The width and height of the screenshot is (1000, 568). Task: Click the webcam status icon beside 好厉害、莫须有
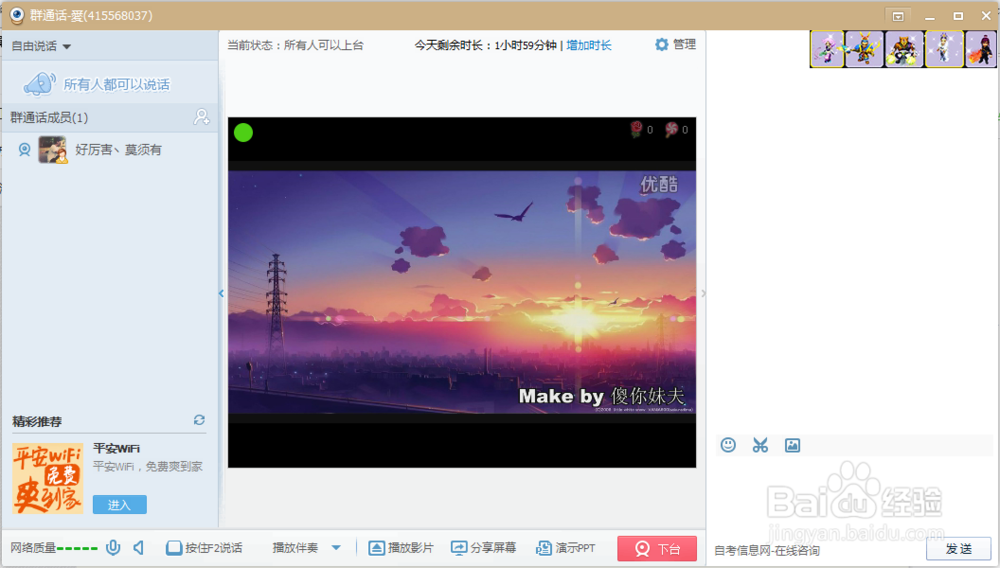[x=24, y=150]
